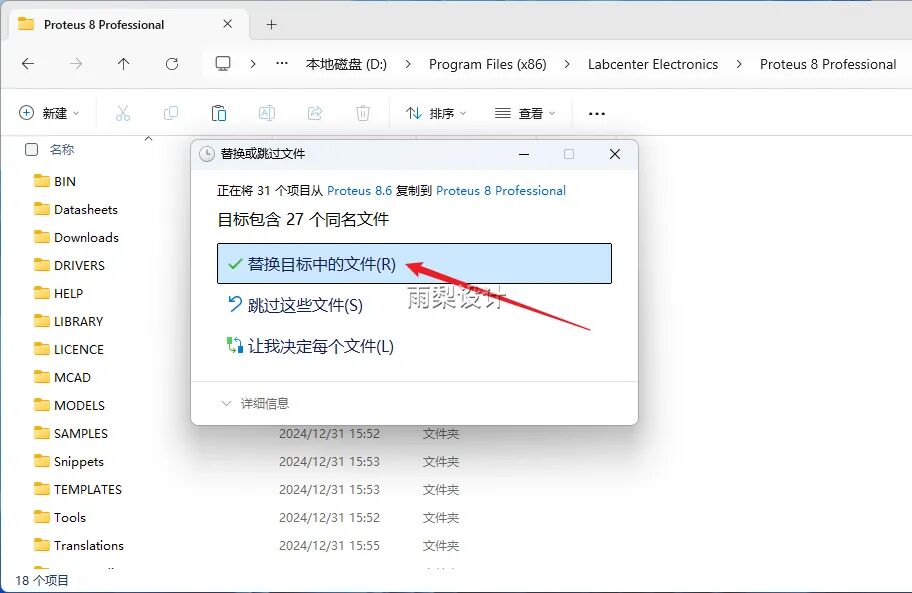Select the Proteus 8 Professional tab
Image resolution: width=912 pixels, height=593 pixels.
tap(104, 24)
